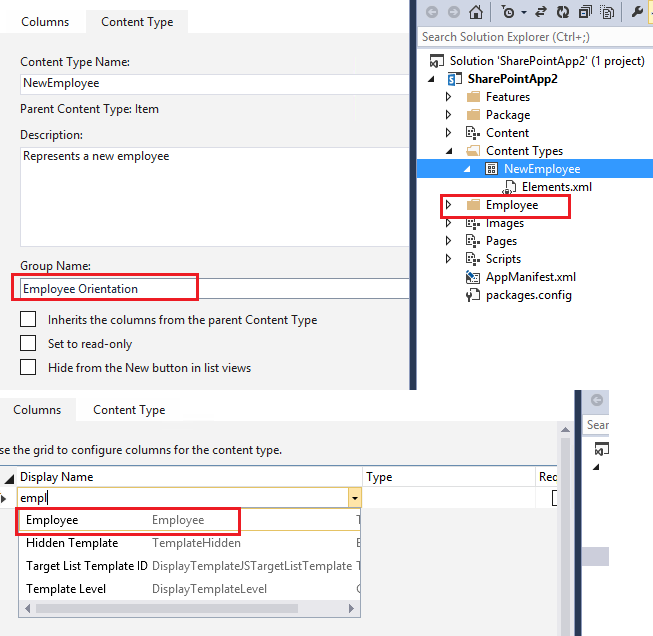Screen dimensions: 653x636
Task: Click the Display Name column header
Action: (189, 476)
